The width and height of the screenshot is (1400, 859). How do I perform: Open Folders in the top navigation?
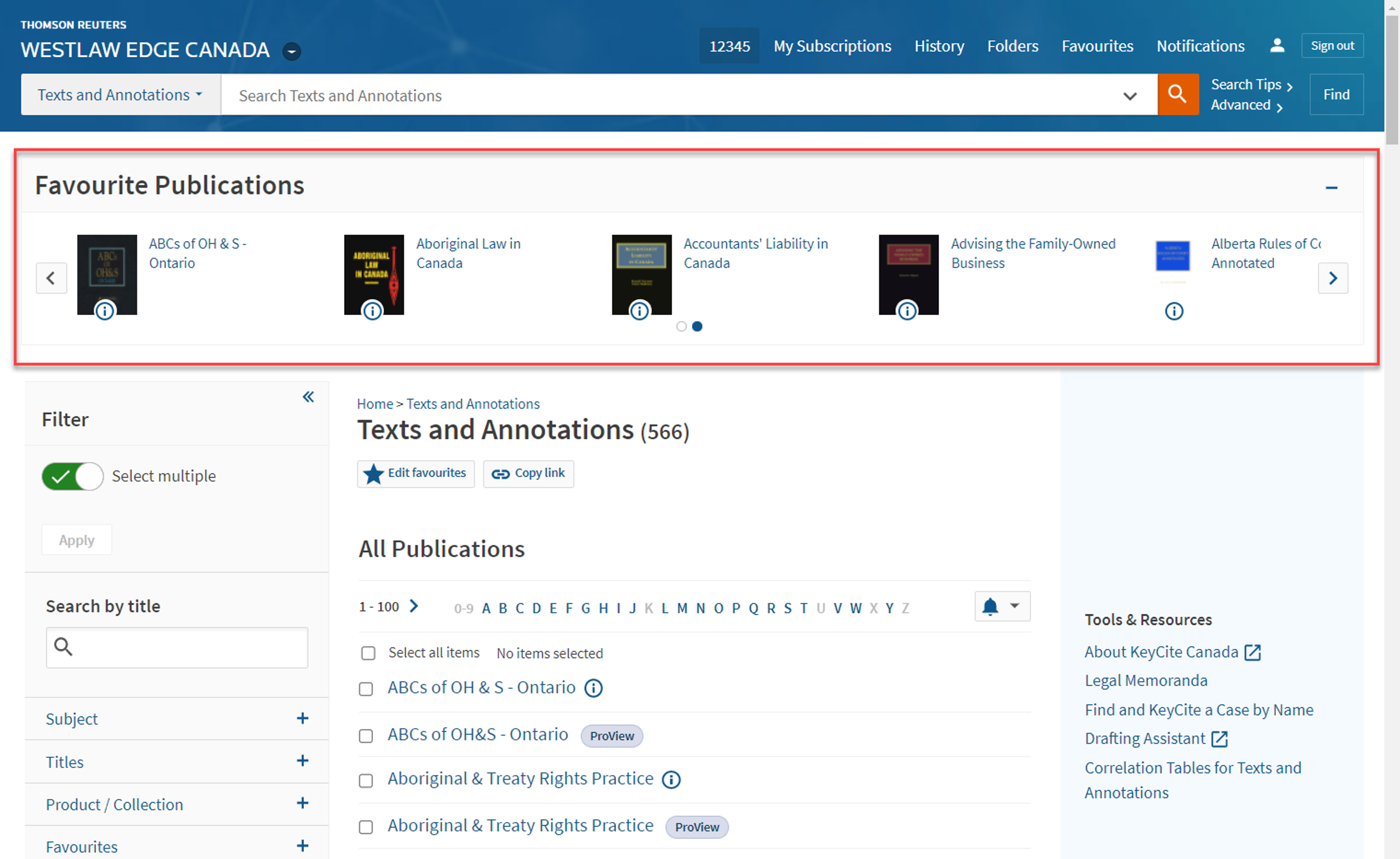(x=1012, y=46)
